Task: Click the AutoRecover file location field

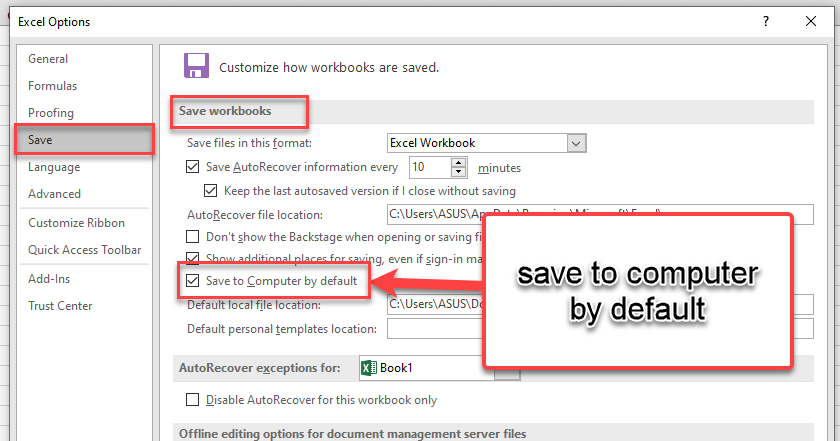Action: coord(600,214)
